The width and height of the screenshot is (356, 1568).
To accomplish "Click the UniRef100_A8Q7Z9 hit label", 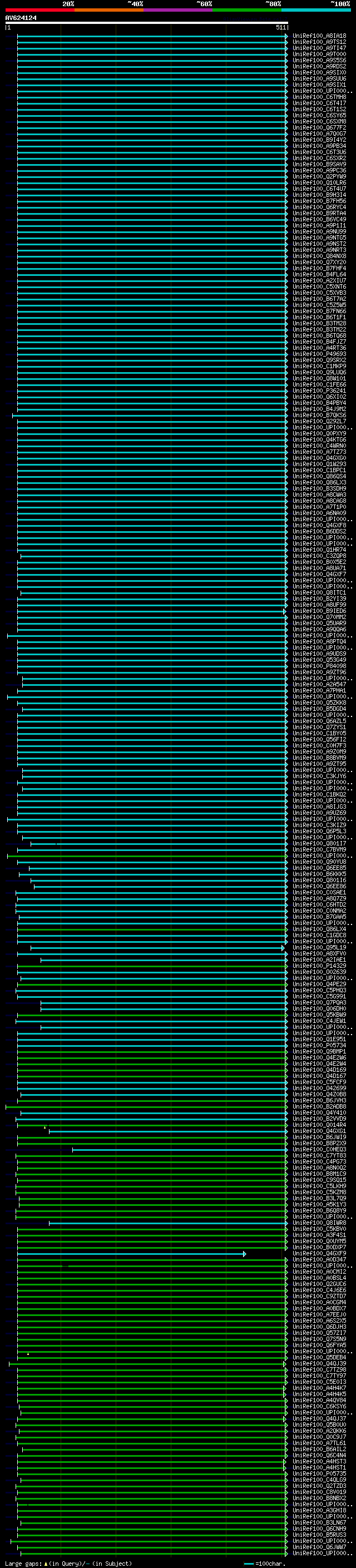I will coord(319,898).
